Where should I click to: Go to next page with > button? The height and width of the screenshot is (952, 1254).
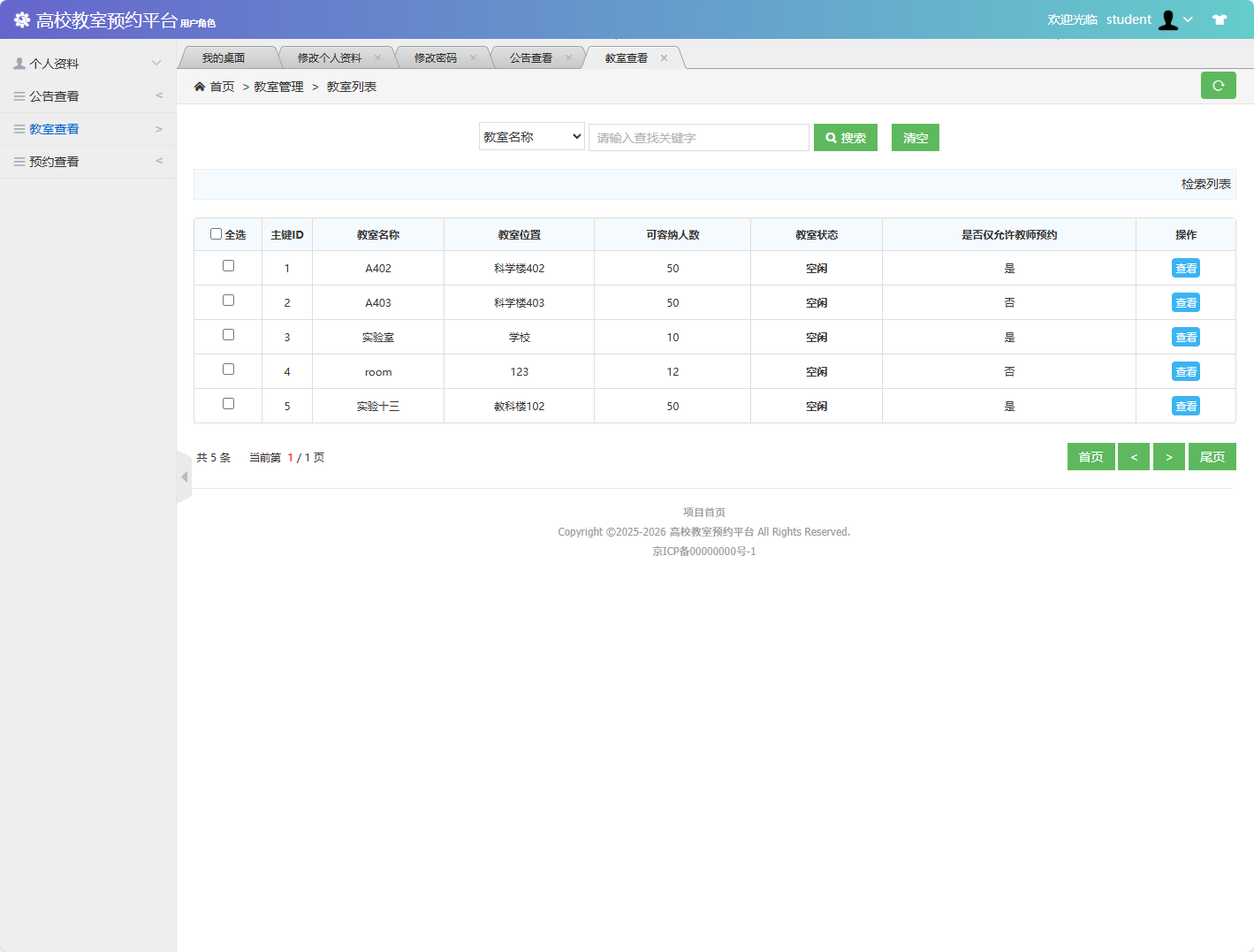click(1169, 457)
